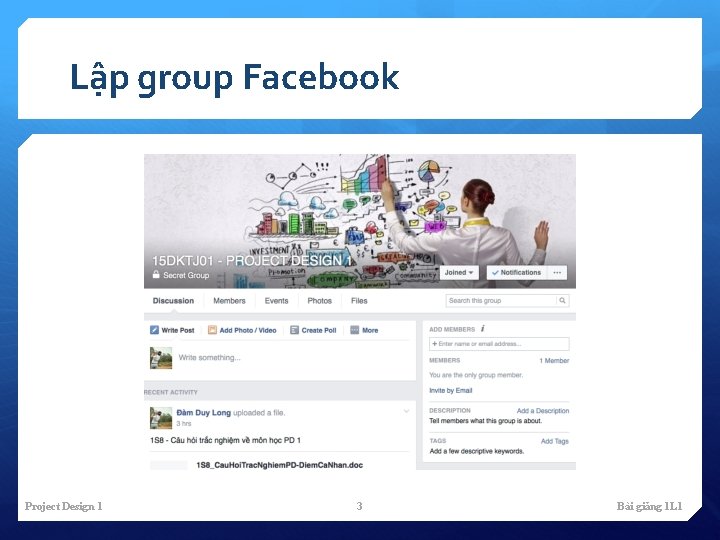The width and height of the screenshot is (720, 540).
Task: Open More composer options
Action: 370,330
